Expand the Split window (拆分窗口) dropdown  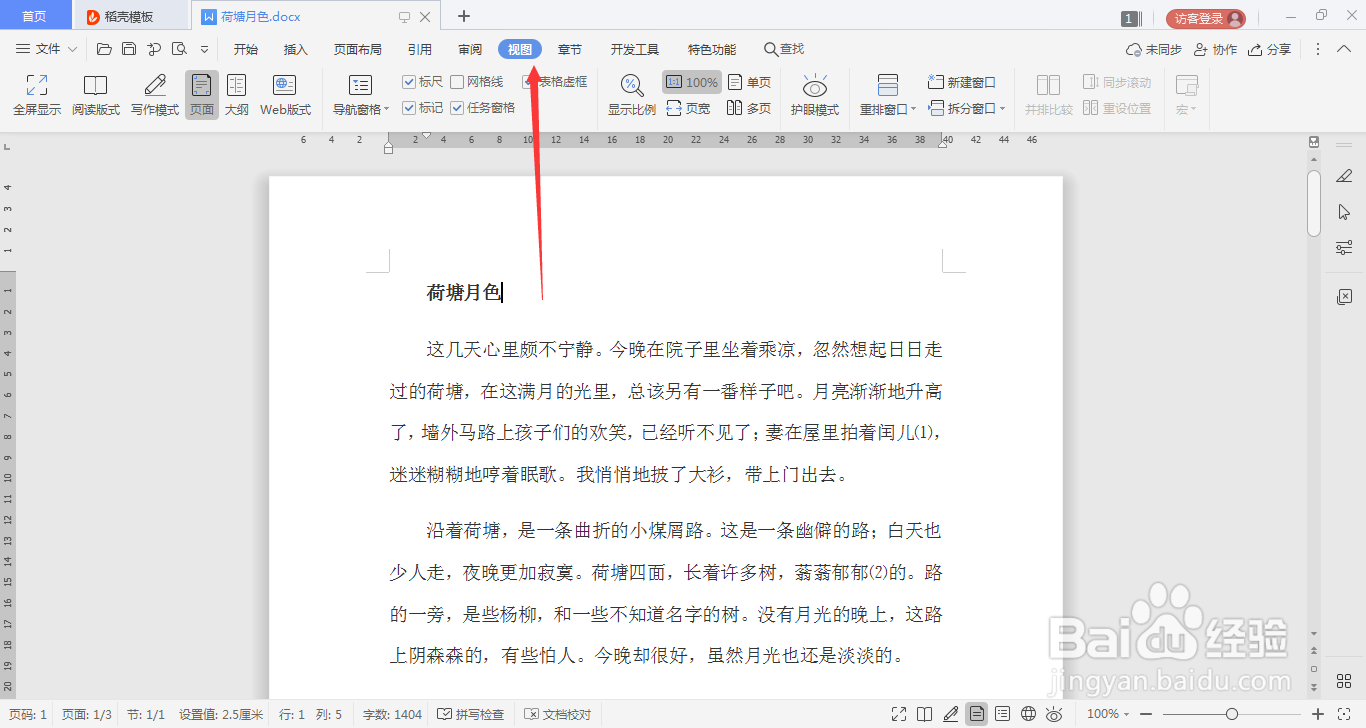point(1002,109)
